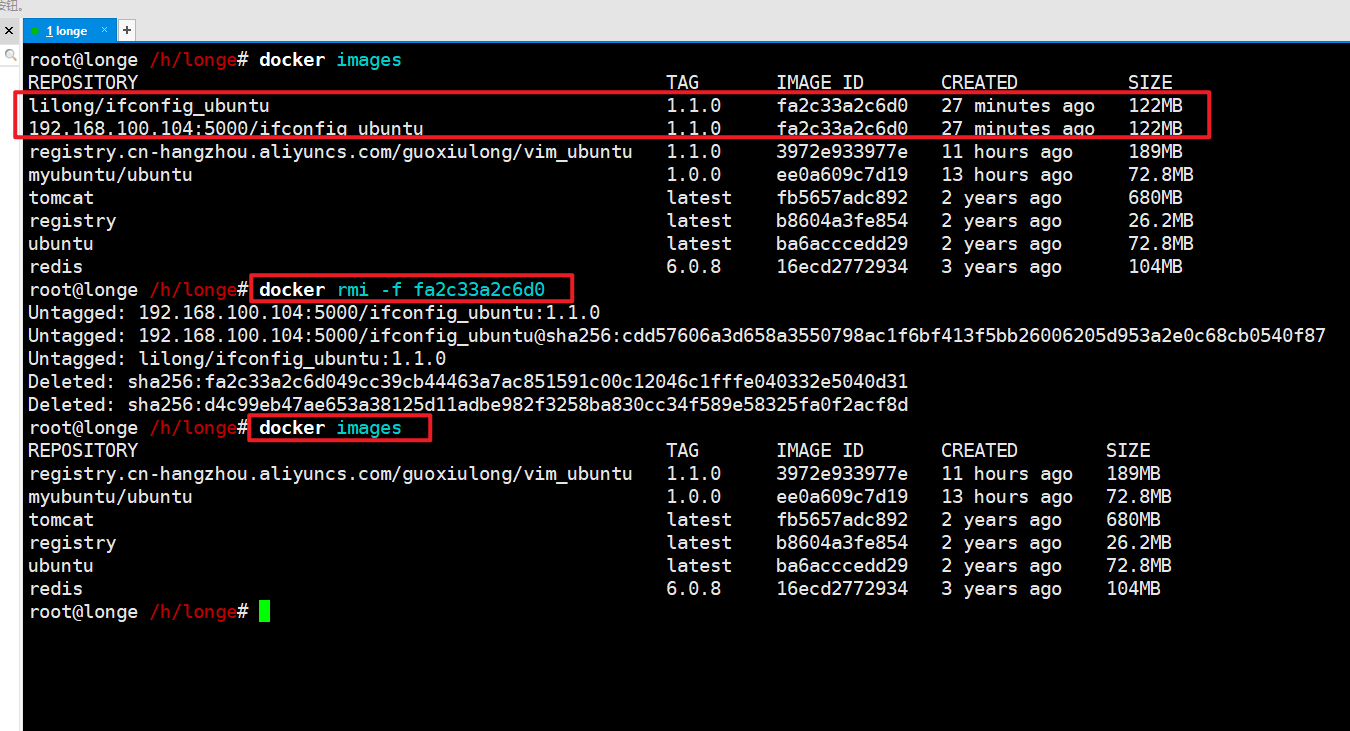Click the aliyuncs vim_ubuntu repository in second listing
Viewport: 1350px width, 731px height.
coord(330,474)
